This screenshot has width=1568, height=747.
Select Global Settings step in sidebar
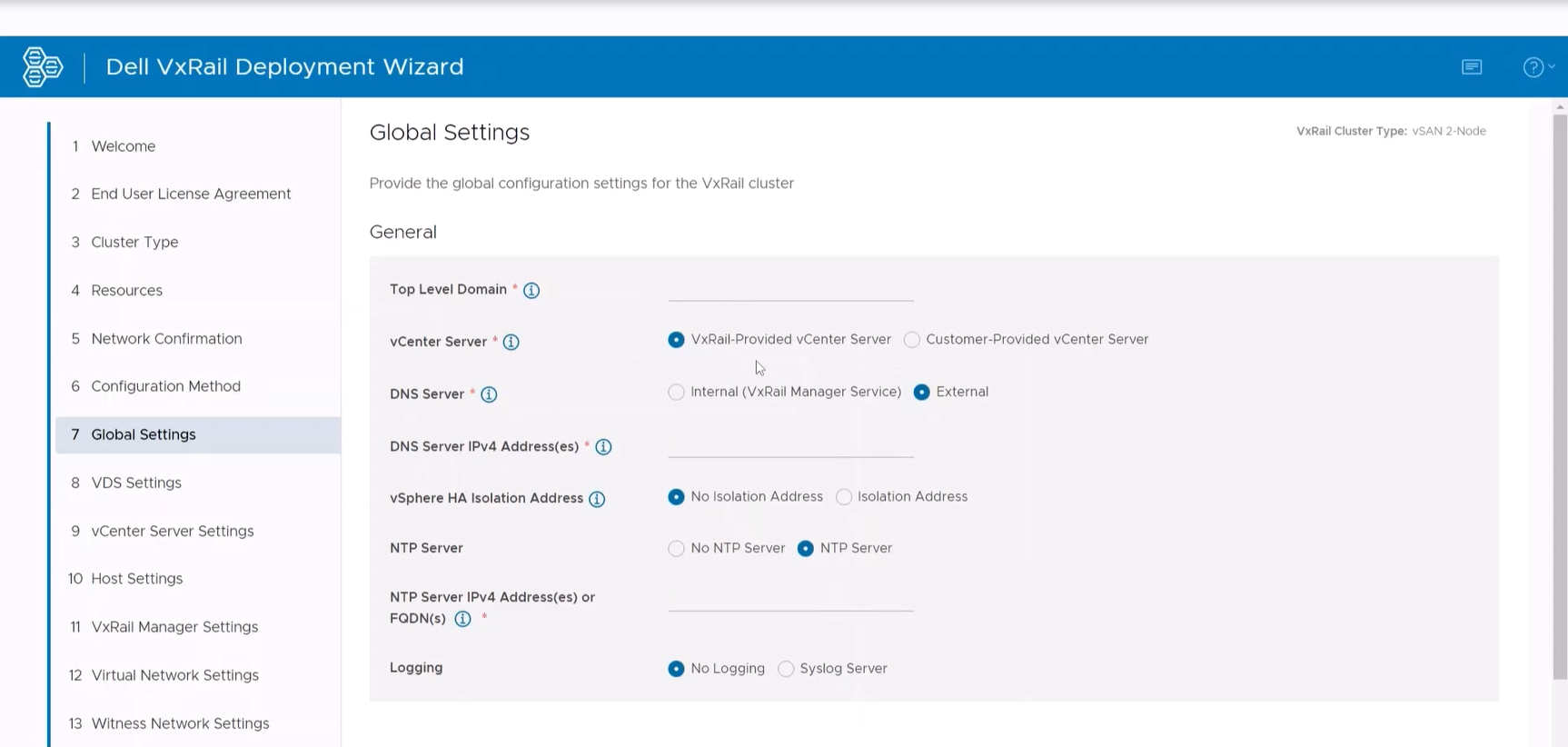[x=197, y=434]
